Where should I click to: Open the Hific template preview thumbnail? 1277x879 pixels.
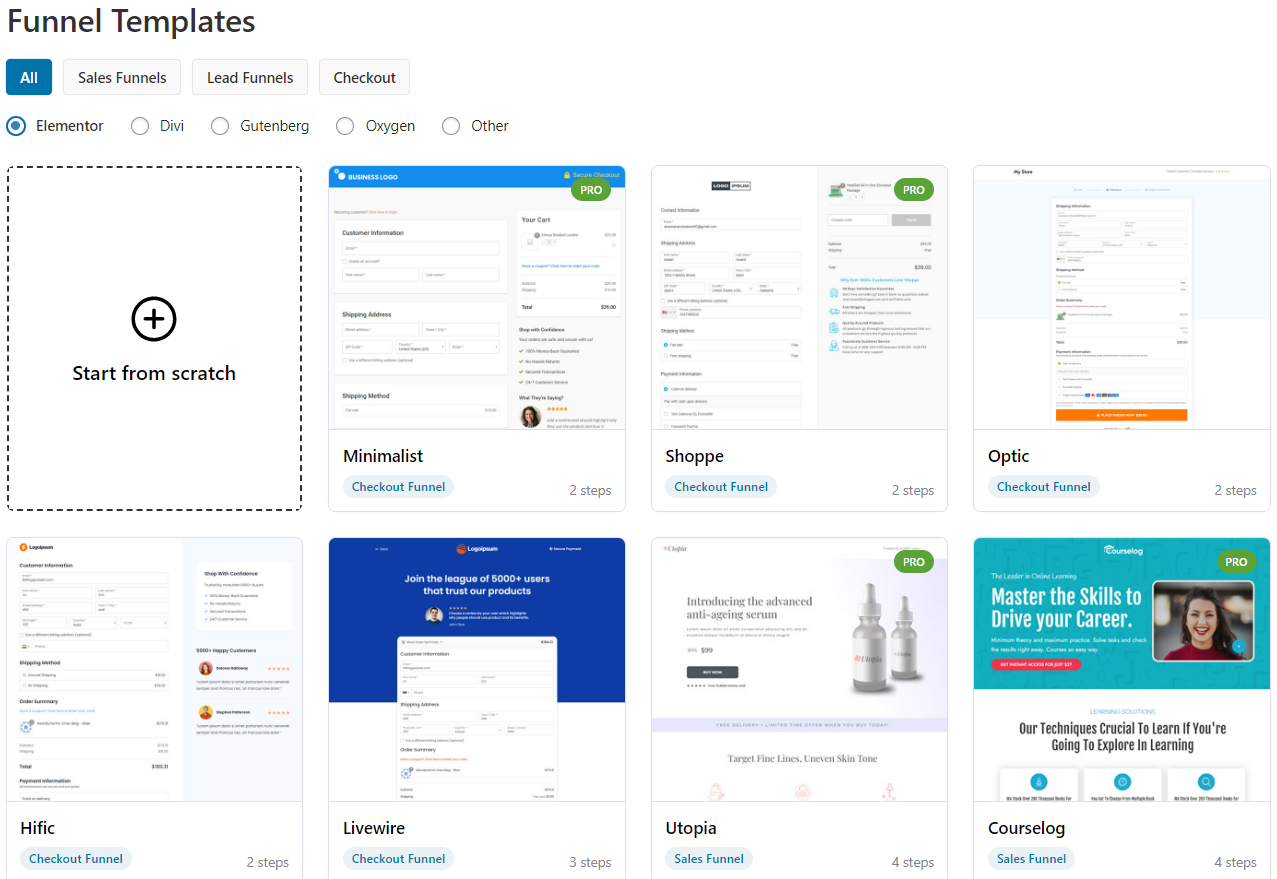(154, 669)
